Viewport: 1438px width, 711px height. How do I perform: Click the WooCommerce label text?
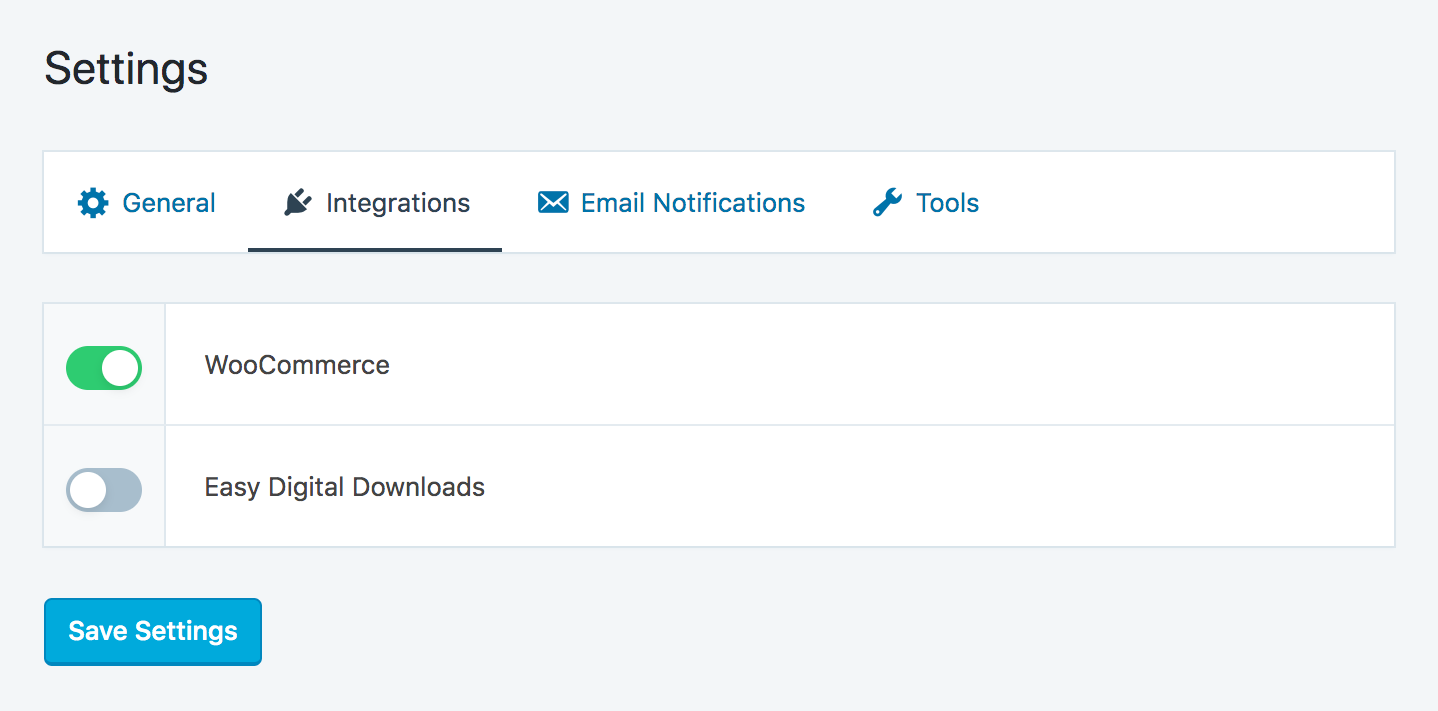(297, 365)
